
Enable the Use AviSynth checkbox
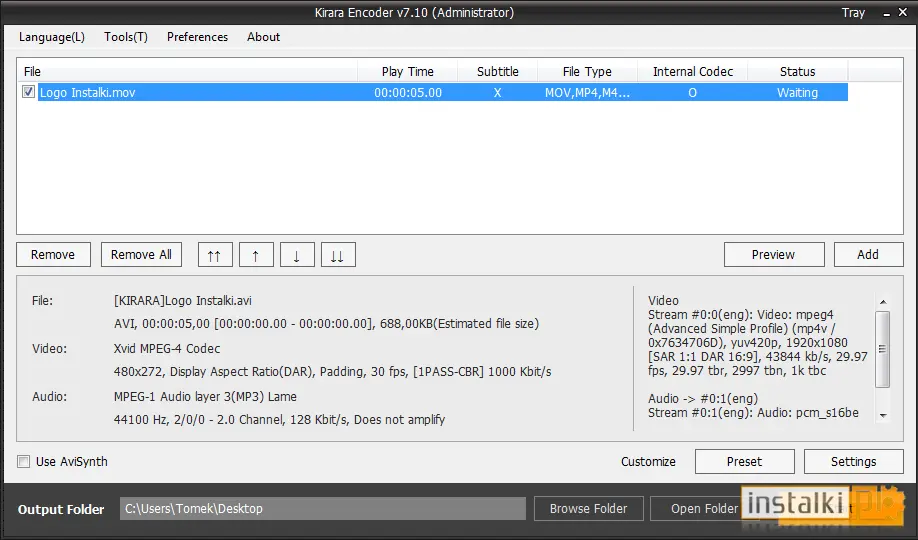point(23,462)
